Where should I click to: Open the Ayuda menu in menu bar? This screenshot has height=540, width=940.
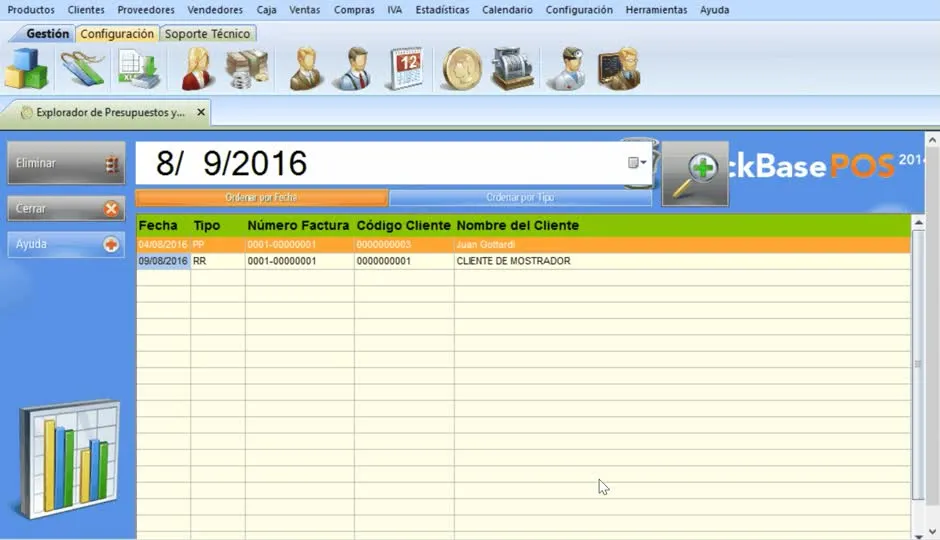point(715,10)
